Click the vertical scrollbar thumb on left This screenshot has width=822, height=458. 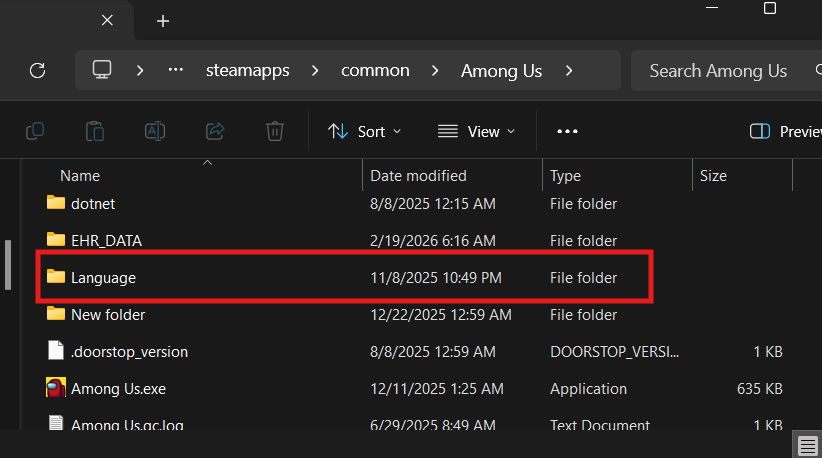(7, 265)
